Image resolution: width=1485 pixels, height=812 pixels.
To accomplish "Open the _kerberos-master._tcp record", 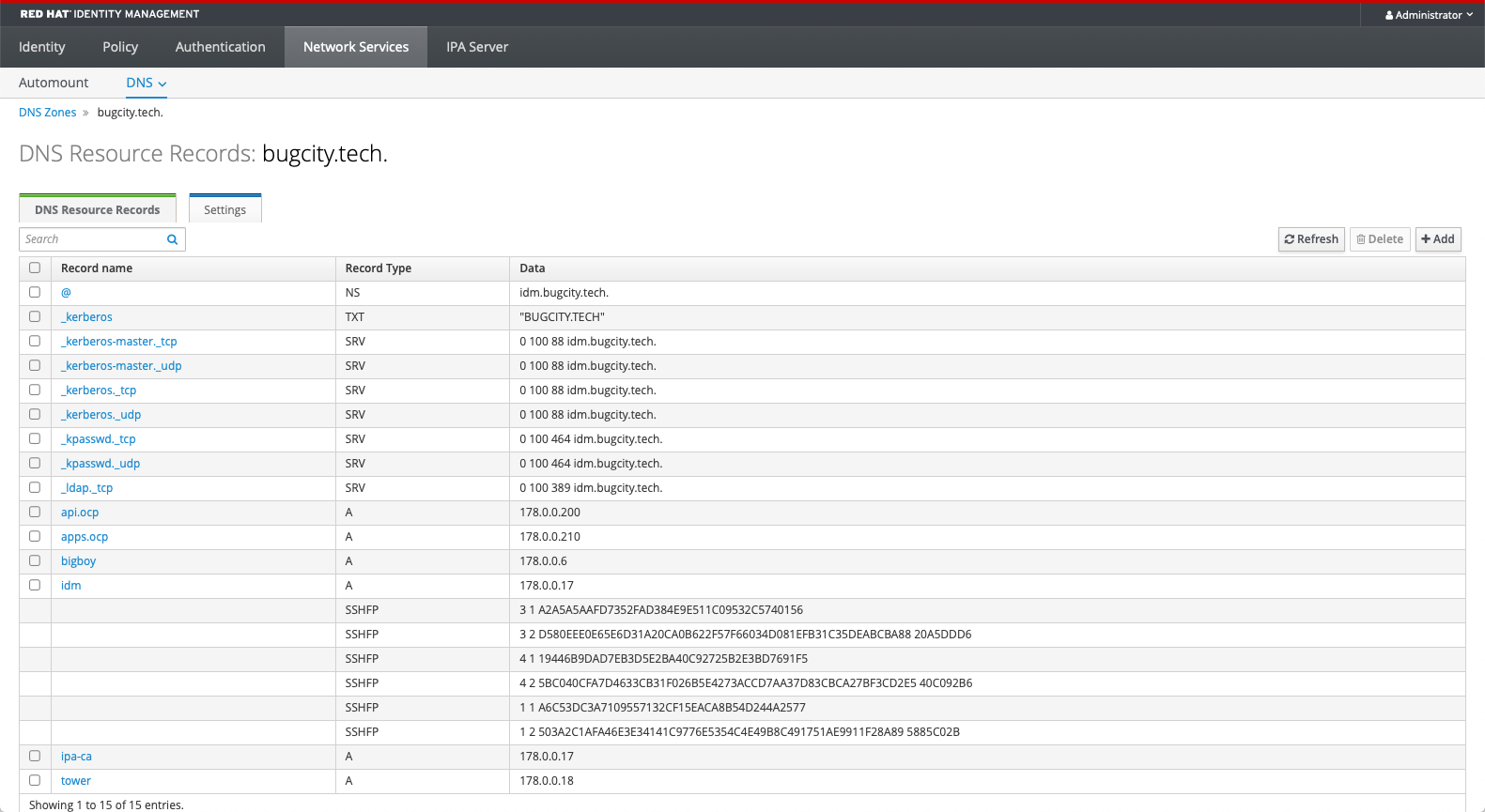I will (119, 342).
